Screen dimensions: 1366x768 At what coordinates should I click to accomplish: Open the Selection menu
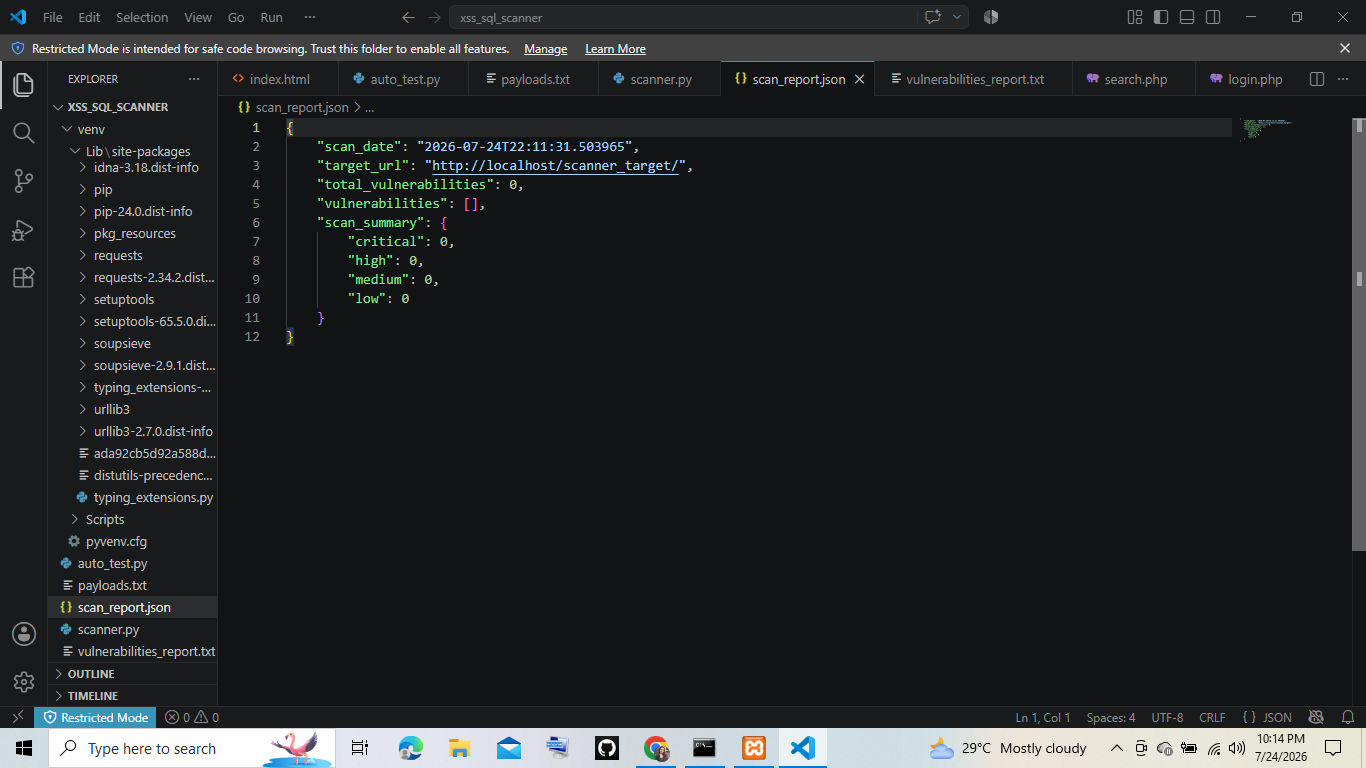point(142,17)
